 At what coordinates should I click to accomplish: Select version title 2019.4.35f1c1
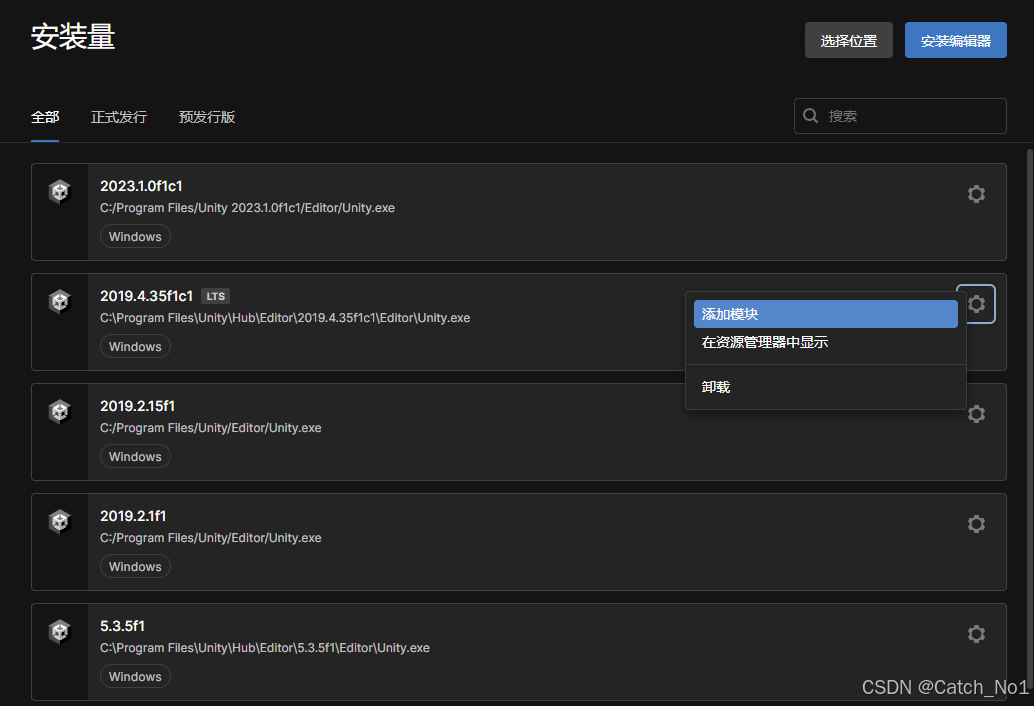[146, 296]
